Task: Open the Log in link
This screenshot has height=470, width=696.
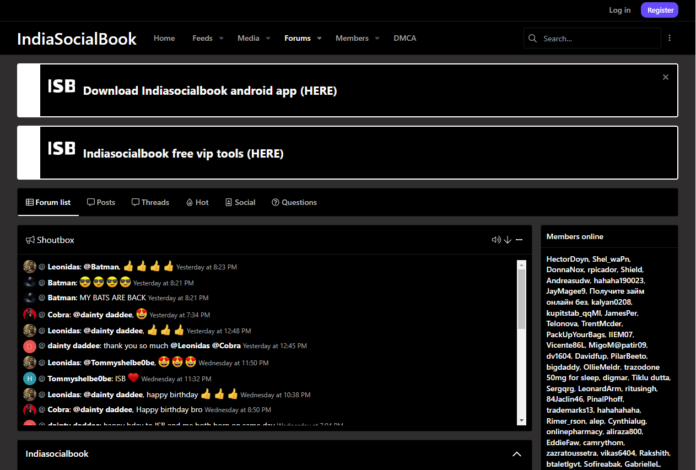Action: pos(619,10)
